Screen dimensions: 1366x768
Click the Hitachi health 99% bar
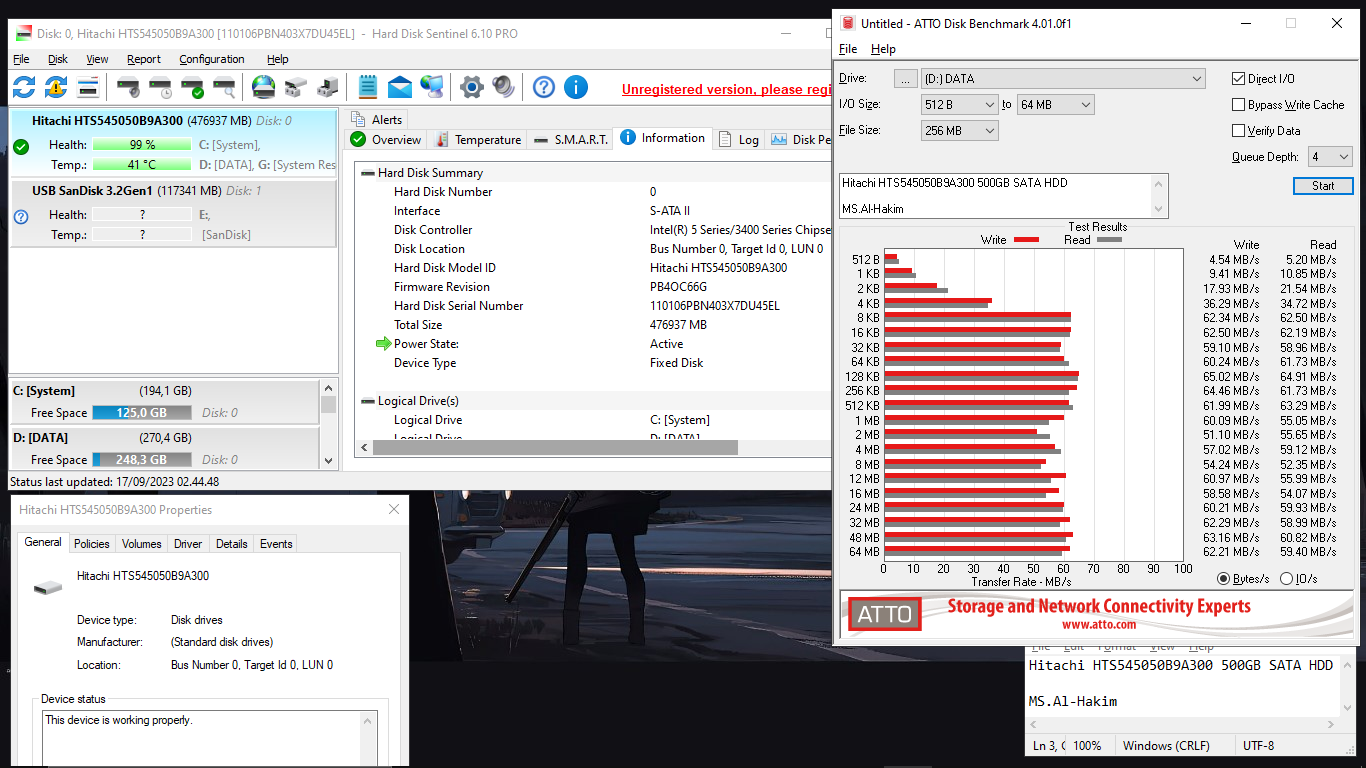142,145
